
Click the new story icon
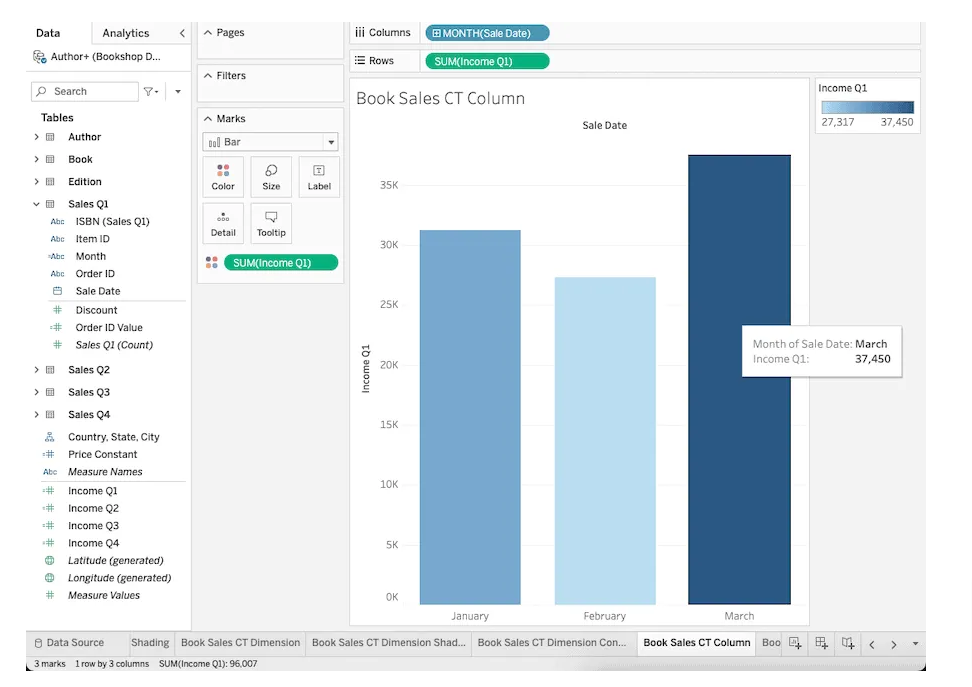point(848,643)
